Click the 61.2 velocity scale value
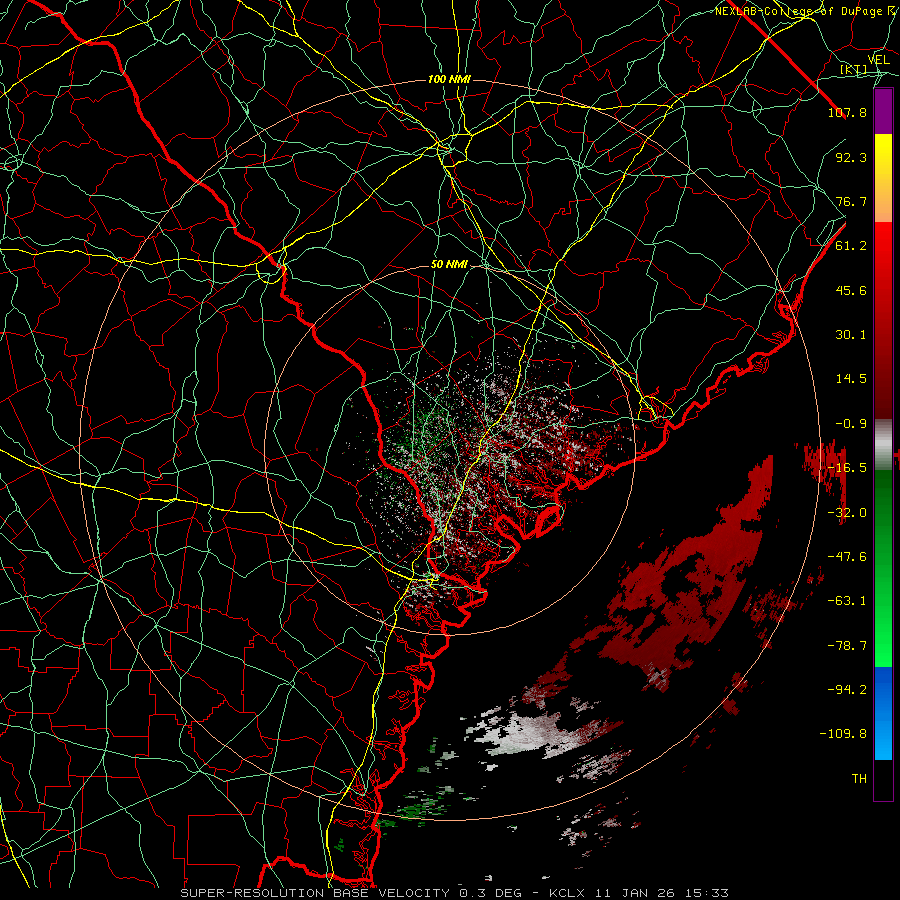 (851, 246)
